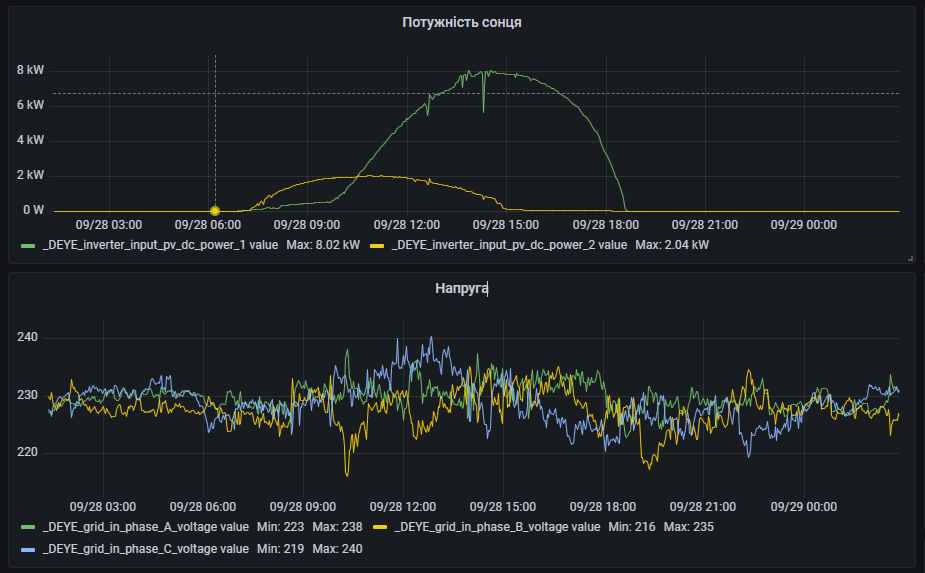Click the "Max: 235" phase B legend value
Image resolution: width=925 pixels, height=573 pixels.
pos(688,526)
